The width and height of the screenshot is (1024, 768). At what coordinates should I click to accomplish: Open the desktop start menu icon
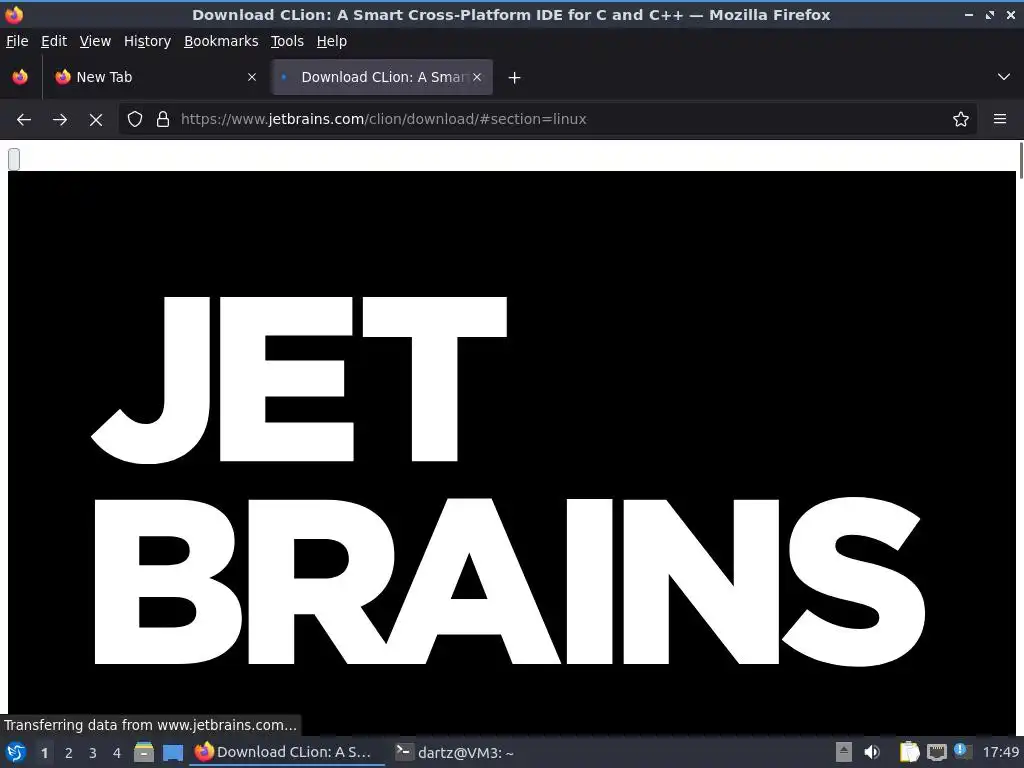coord(16,752)
